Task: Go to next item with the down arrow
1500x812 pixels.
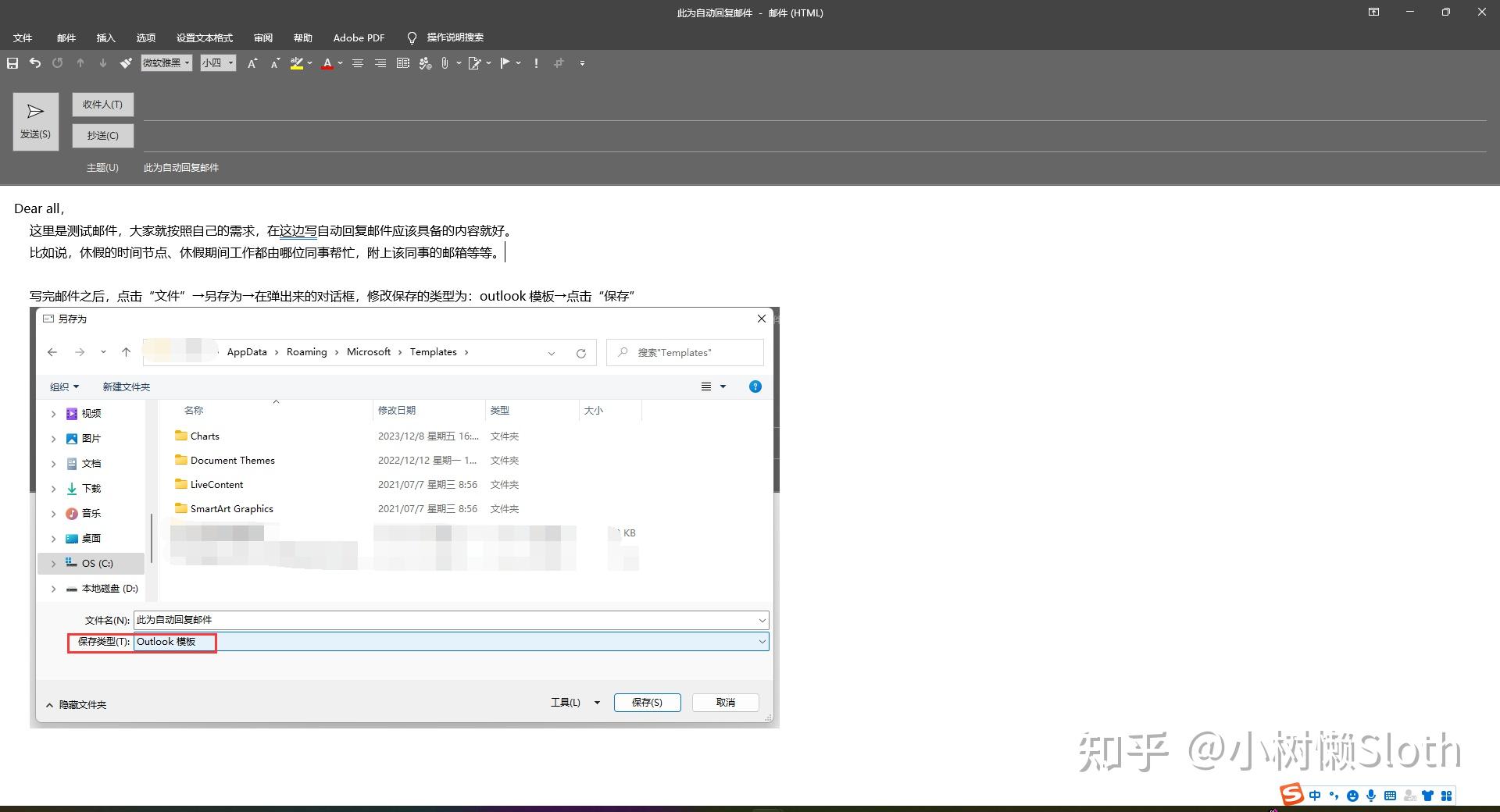Action: (x=102, y=63)
